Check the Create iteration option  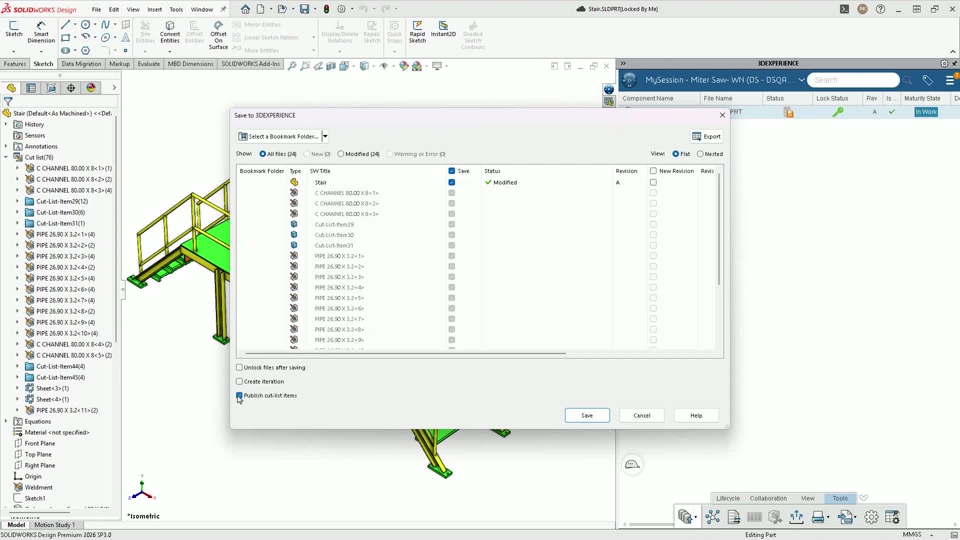pos(239,381)
